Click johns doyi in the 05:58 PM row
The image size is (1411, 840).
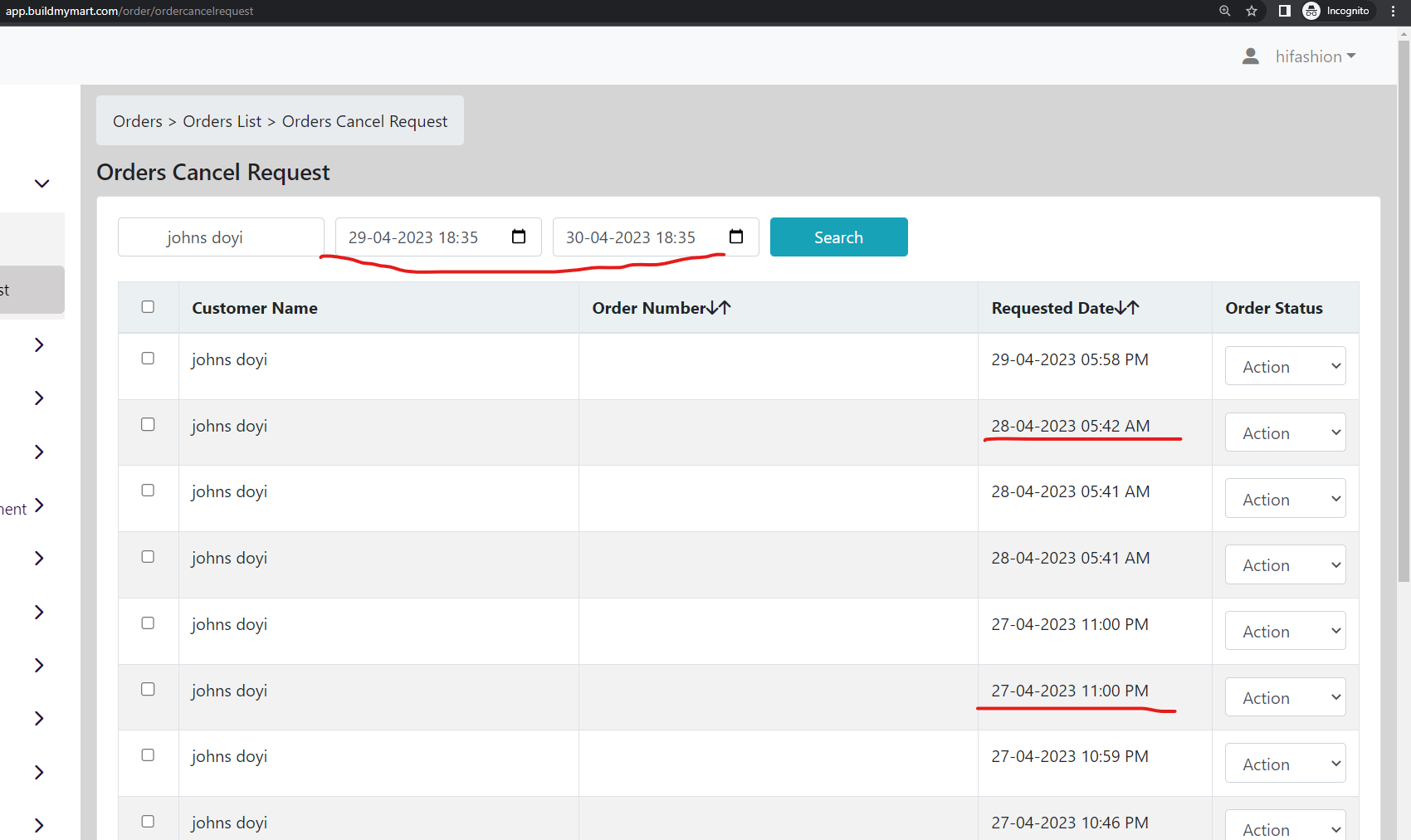click(229, 359)
